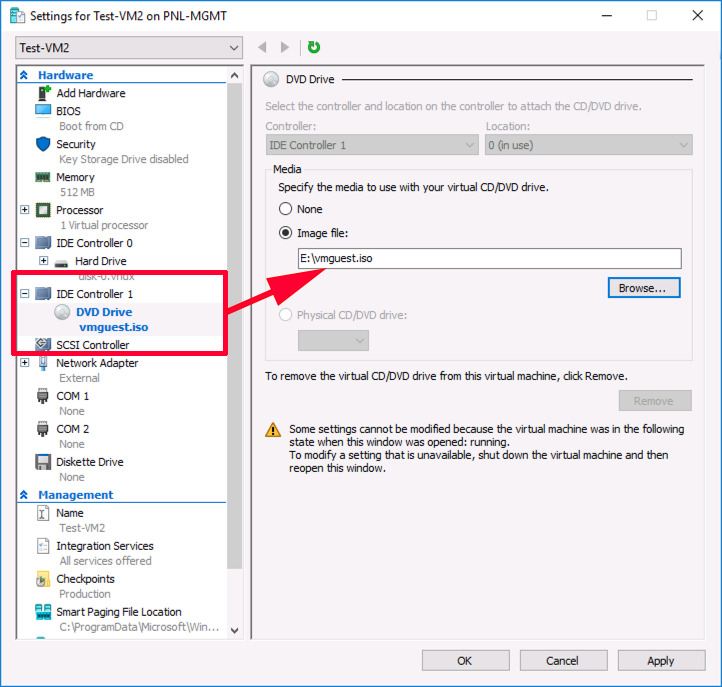Collapse the IDE Controller 1 node
Image resolution: width=722 pixels, height=687 pixels.
tap(25, 293)
